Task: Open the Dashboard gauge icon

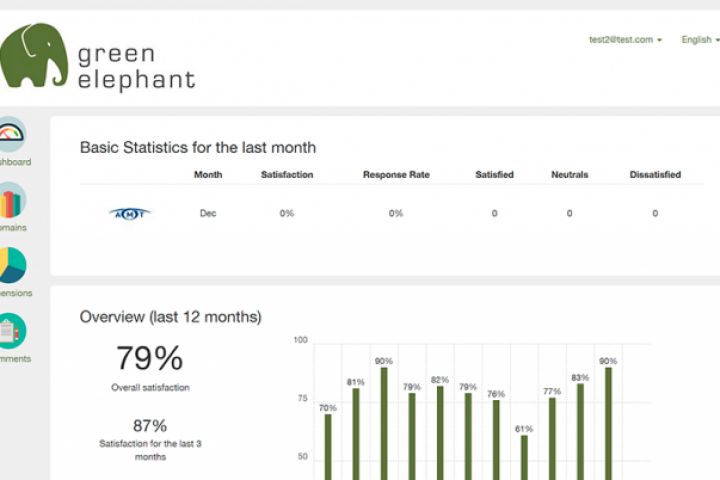Action: [11, 135]
